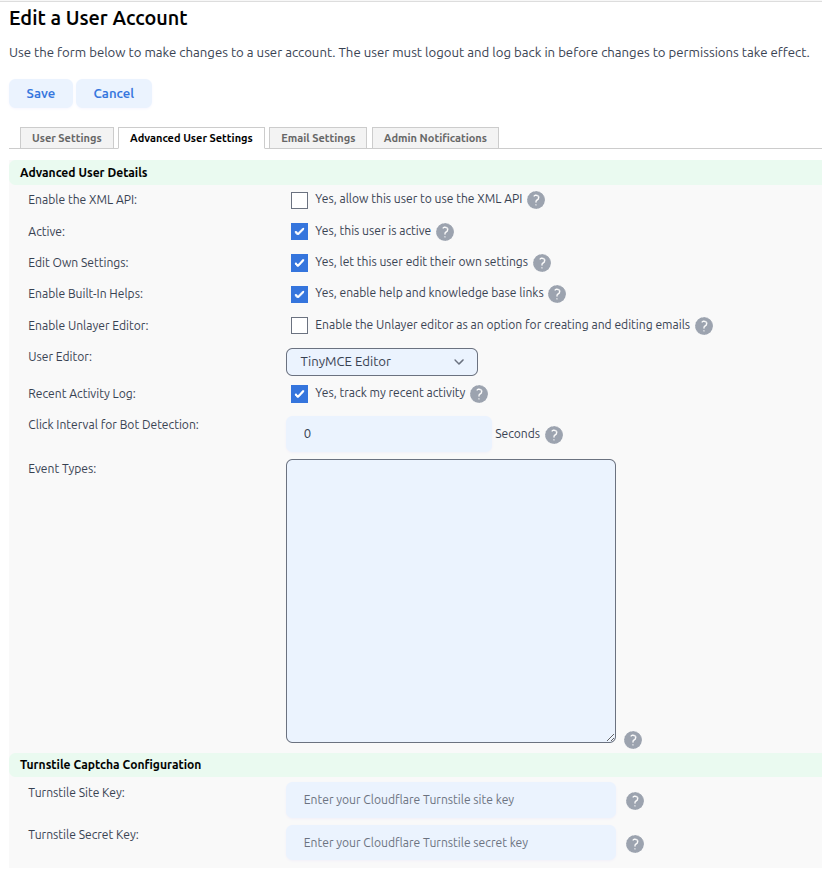Switch to User Settings tab
This screenshot has width=822, height=876.
(x=67, y=138)
